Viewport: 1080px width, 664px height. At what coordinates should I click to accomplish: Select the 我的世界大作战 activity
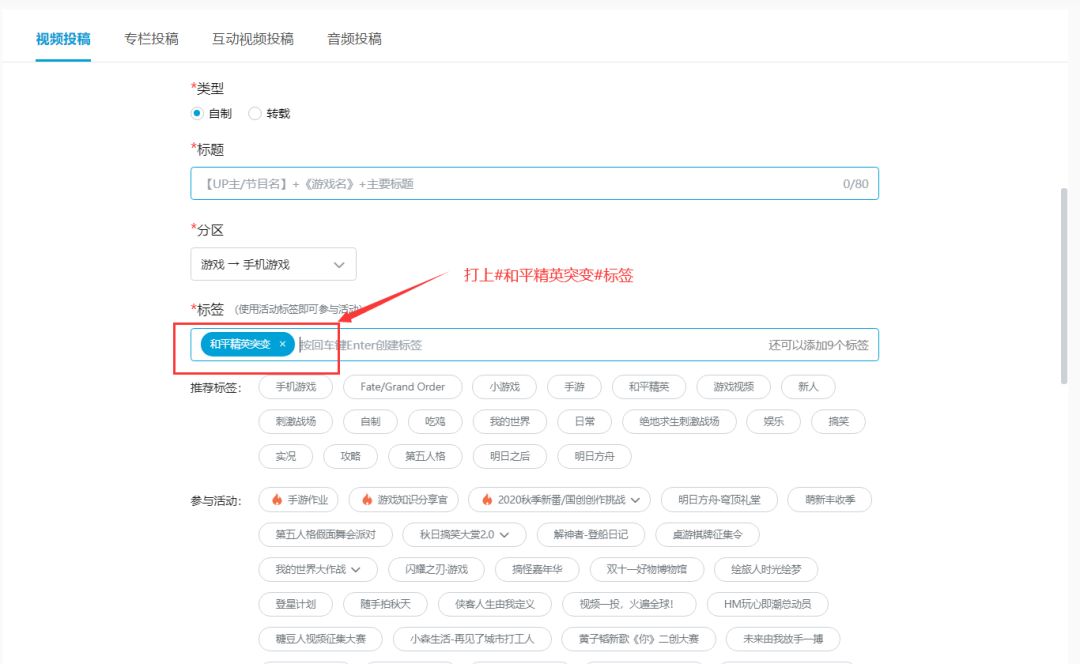click(x=318, y=570)
